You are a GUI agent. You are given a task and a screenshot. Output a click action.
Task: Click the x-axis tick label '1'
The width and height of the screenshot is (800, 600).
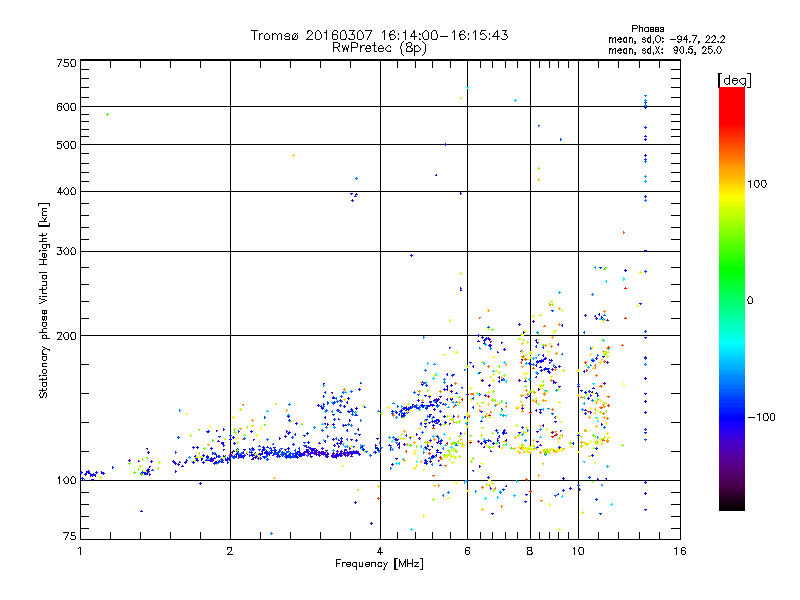pyautogui.click(x=80, y=551)
